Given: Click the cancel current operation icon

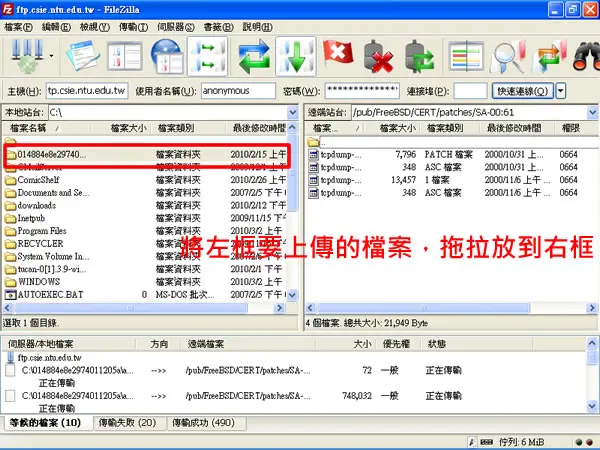Looking at the screenshot, I should point(338,54).
